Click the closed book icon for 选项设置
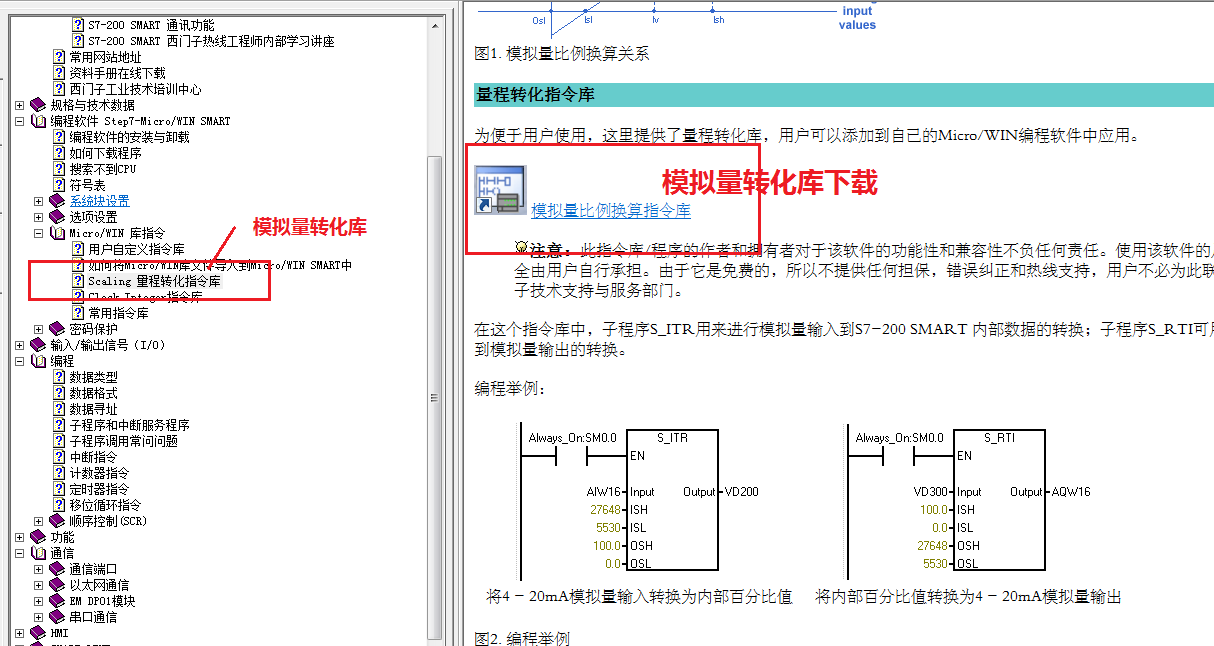 coord(57,217)
